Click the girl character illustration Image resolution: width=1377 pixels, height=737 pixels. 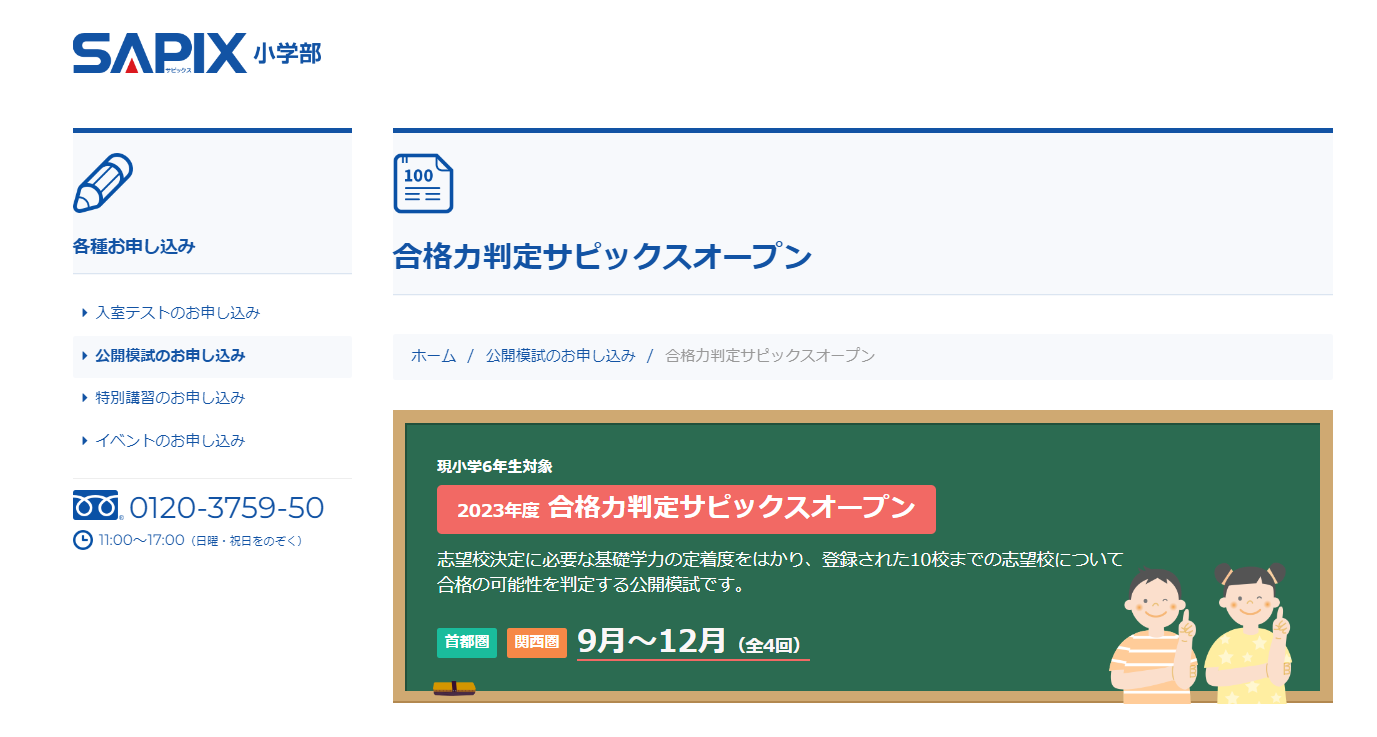[1247, 633]
